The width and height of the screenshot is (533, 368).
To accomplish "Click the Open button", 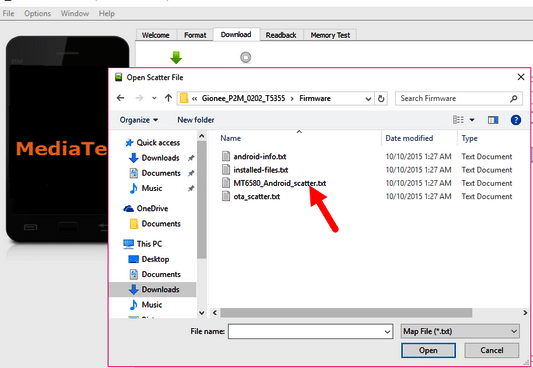I will (428, 350).
